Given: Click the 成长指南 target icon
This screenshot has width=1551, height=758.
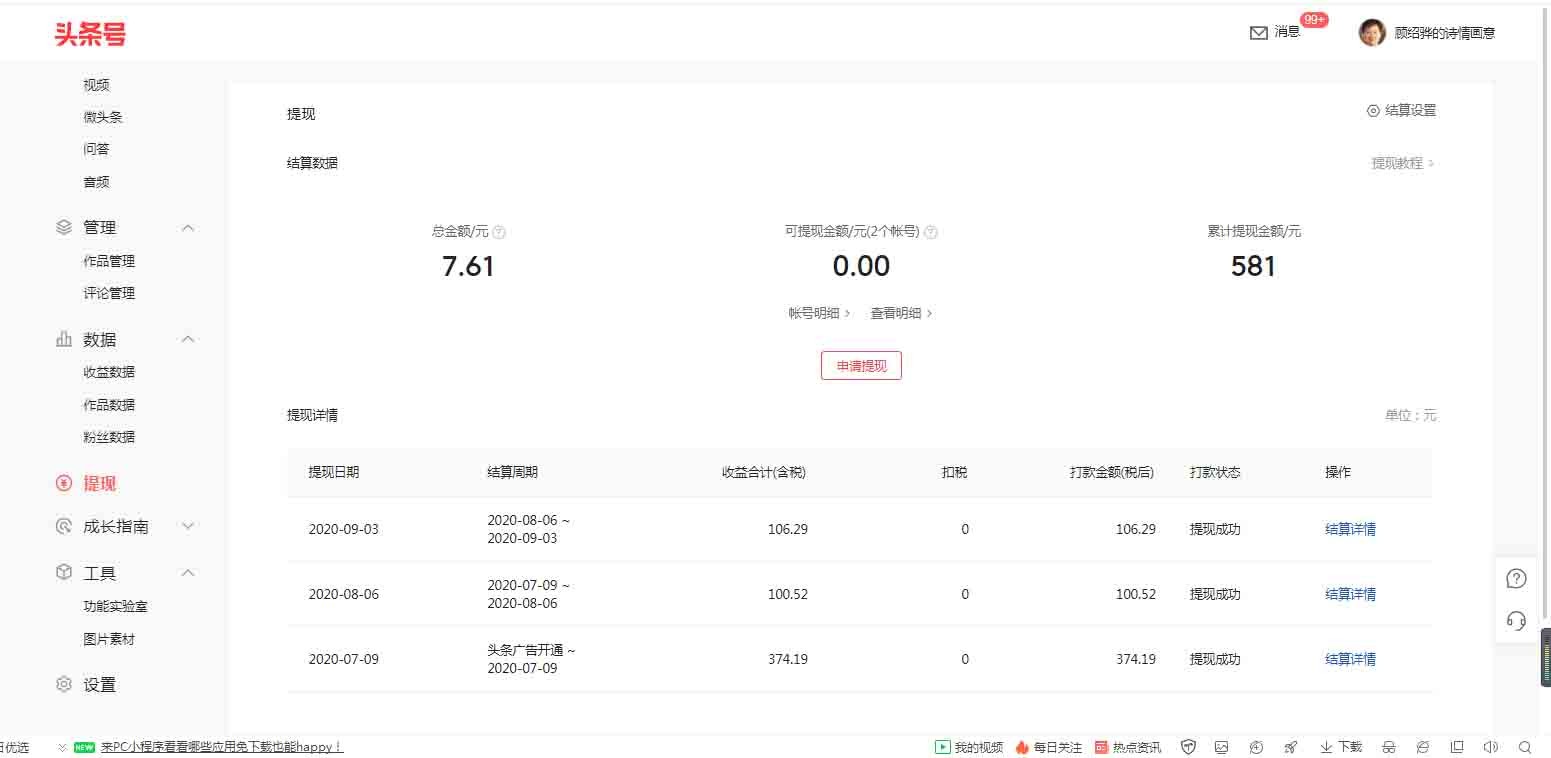Looking at the screenshot, I should [64, 526].
